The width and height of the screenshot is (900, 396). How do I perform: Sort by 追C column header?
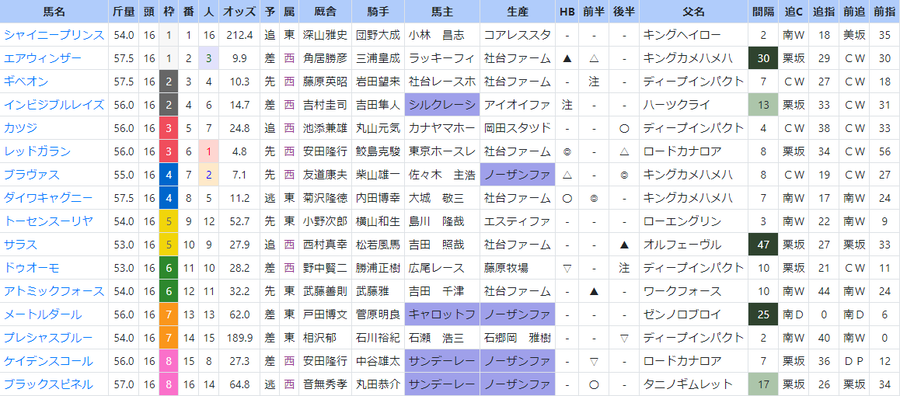coord(794,11)
